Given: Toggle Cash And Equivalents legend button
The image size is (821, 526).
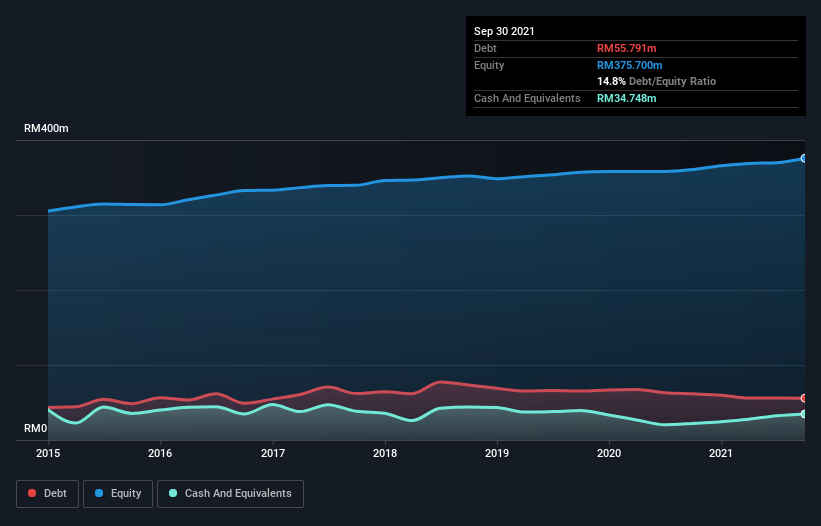Looking at the screenshot, I should coord(230,494).
